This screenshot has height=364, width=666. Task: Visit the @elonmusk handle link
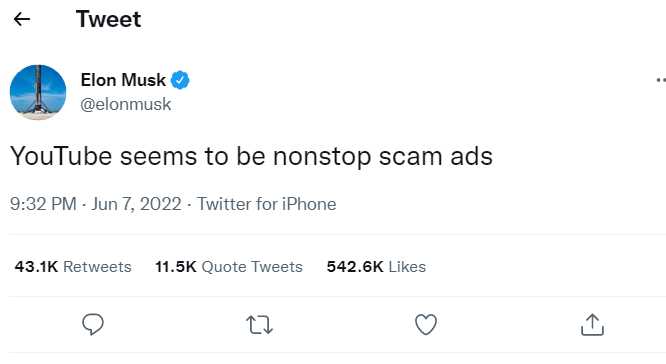point(126,104)
